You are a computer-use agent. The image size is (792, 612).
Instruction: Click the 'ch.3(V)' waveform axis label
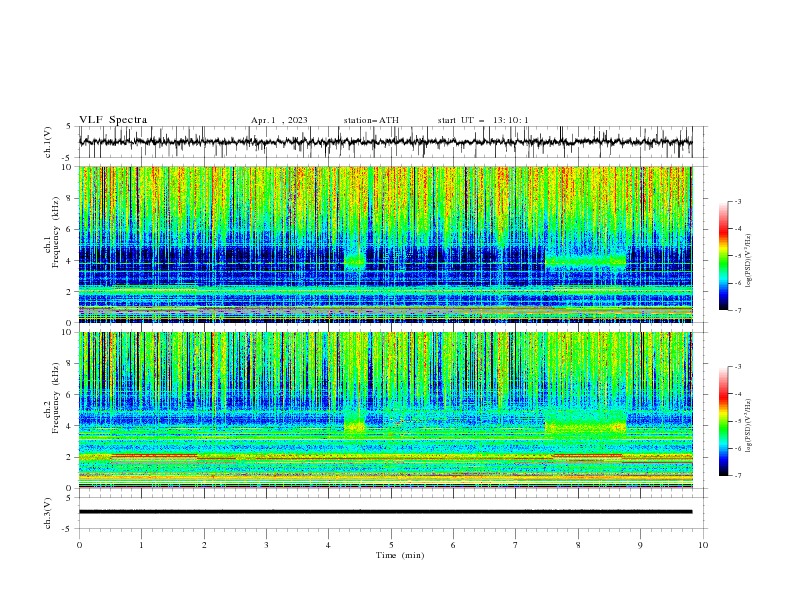coord(48,513)
